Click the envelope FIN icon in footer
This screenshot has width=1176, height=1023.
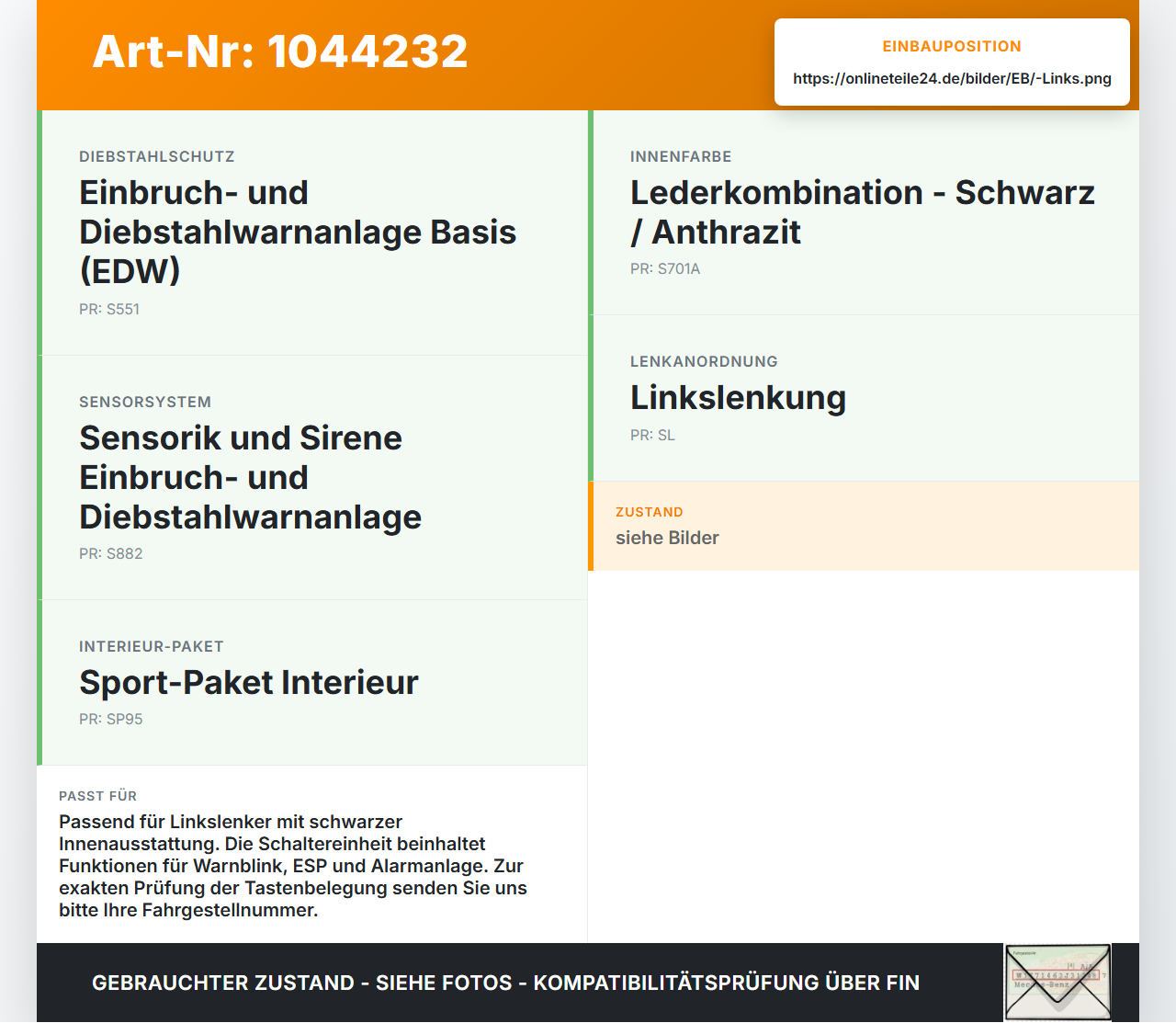(x=1057, y=983)
